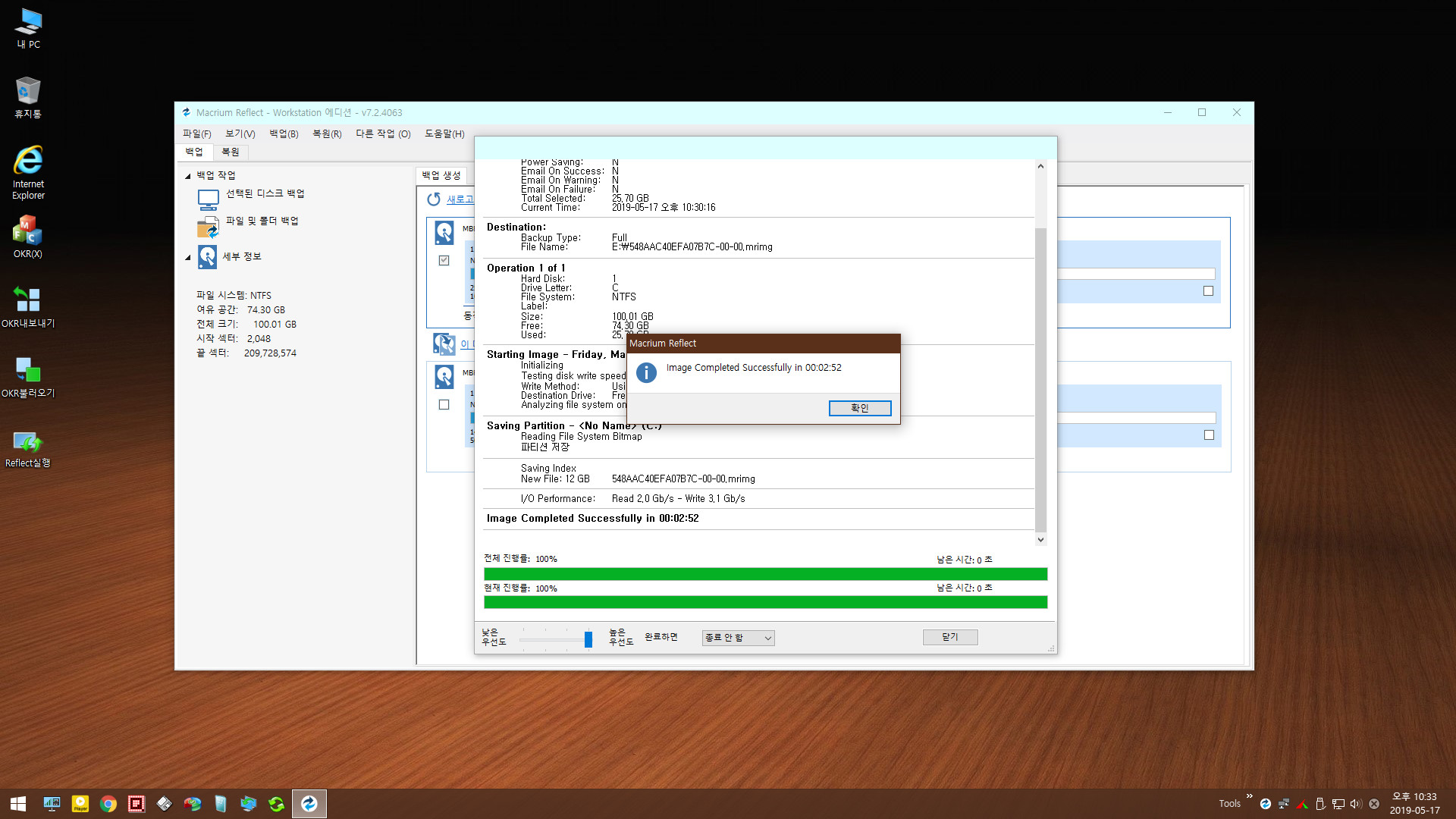The image size is (1456, 819).
Task: Click the 전체 진행률 overall progress bar
Action: point(765,574)
